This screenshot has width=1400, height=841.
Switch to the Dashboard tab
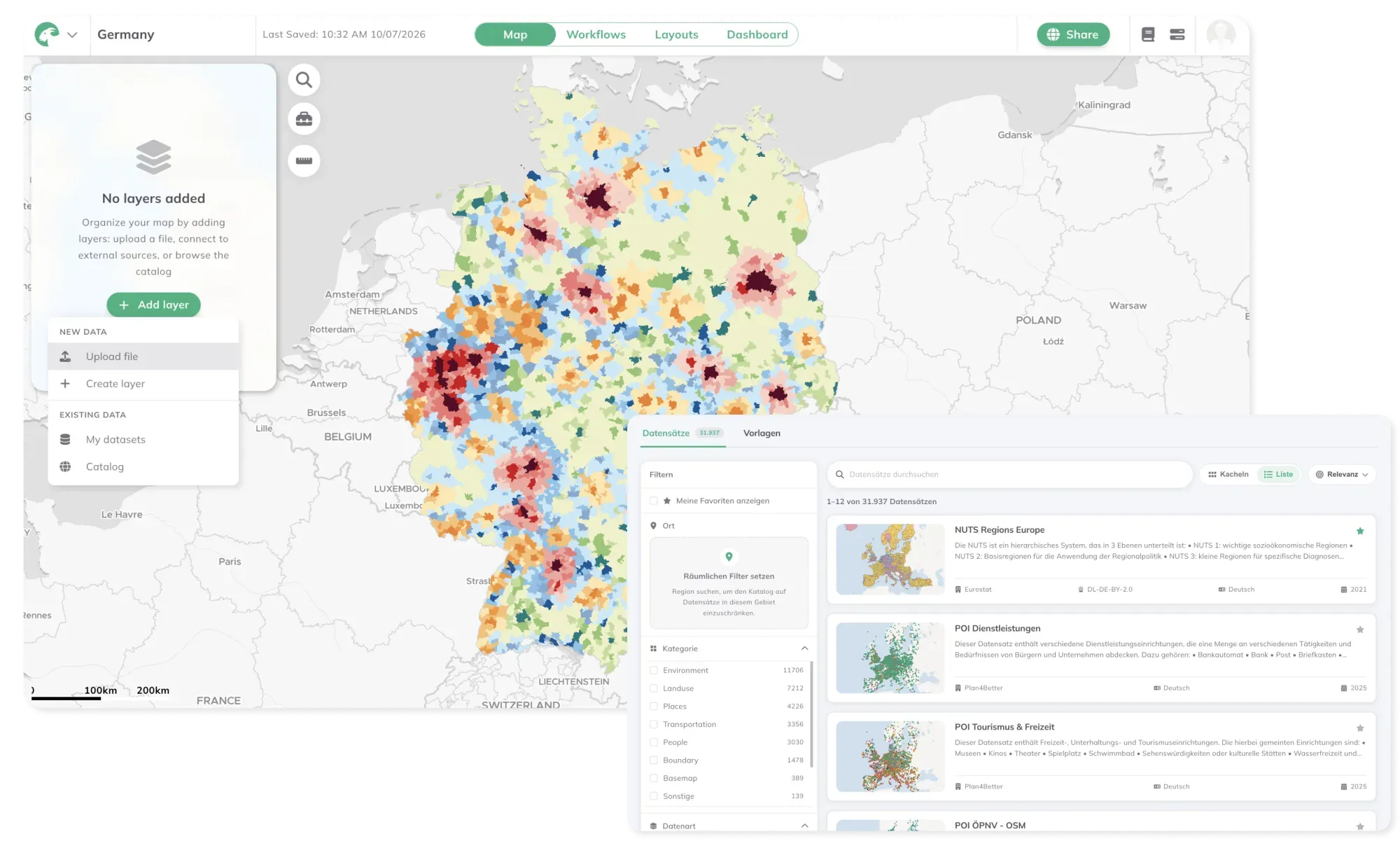[757, 34]
